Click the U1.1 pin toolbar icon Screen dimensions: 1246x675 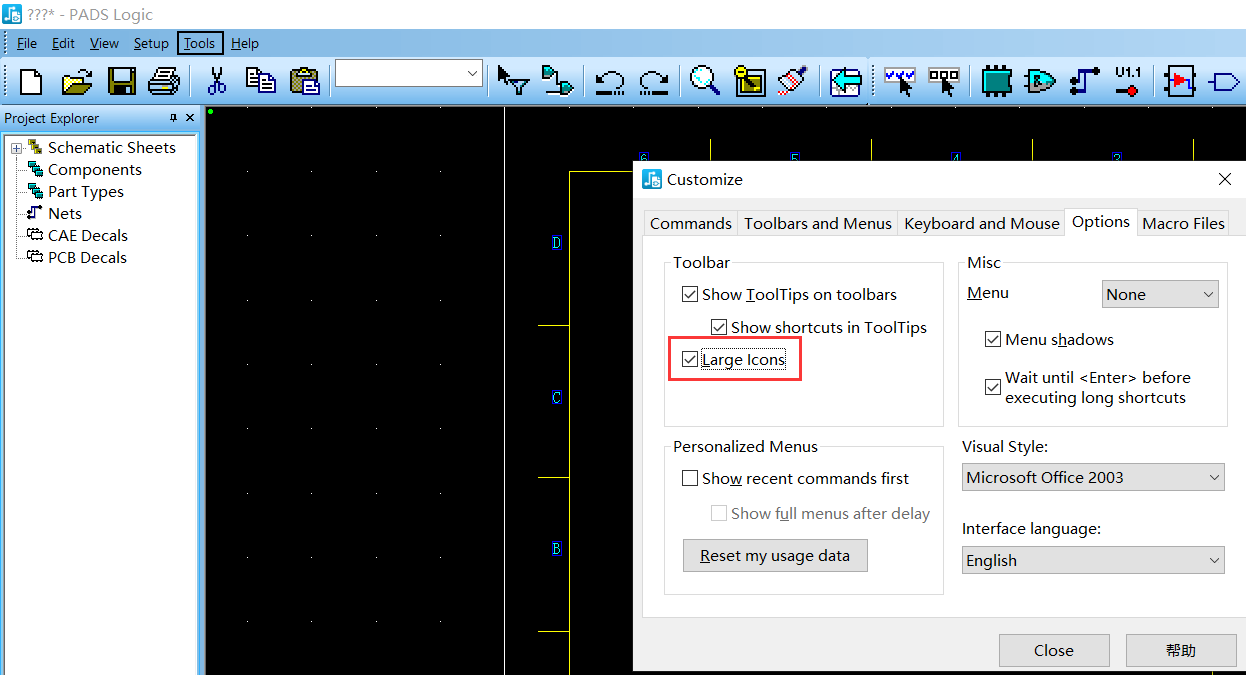coord(1128,81)
